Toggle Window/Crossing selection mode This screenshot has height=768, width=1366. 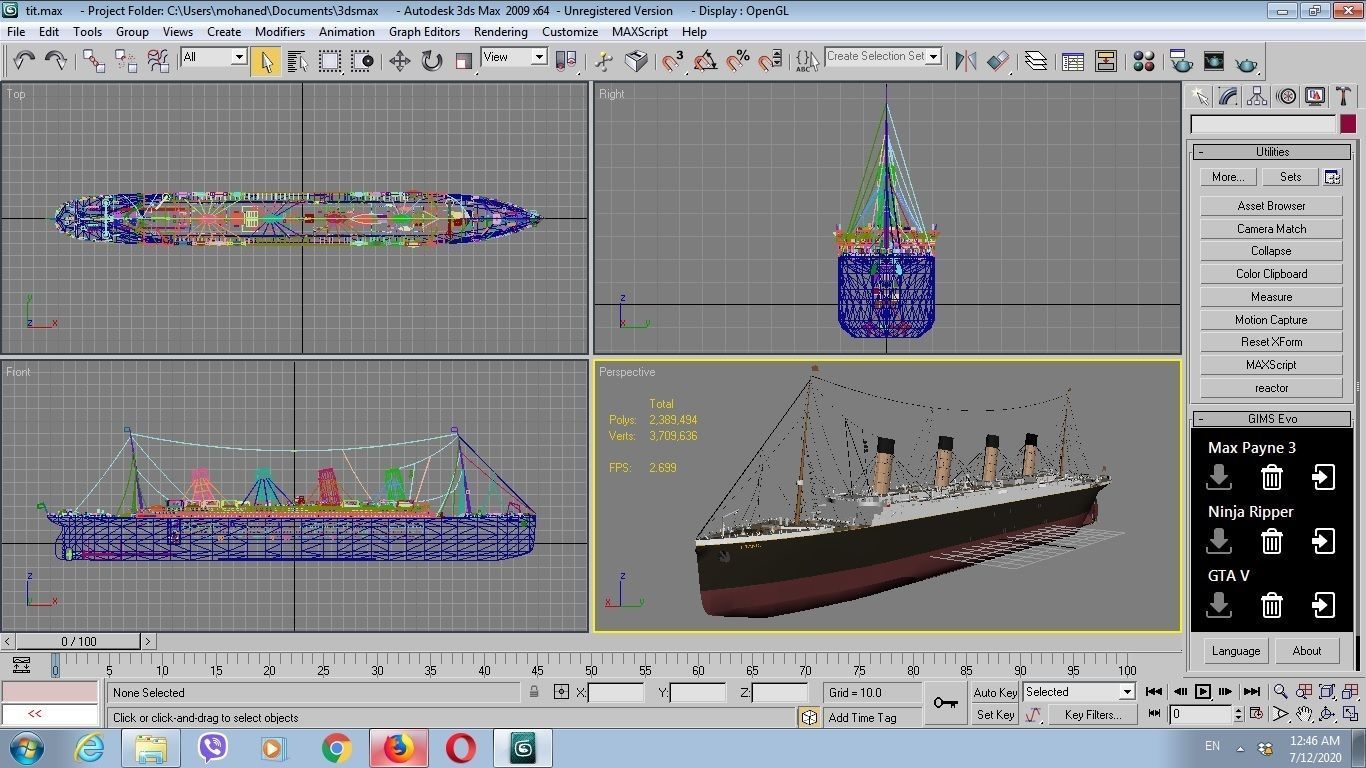[x=362, y=61]
